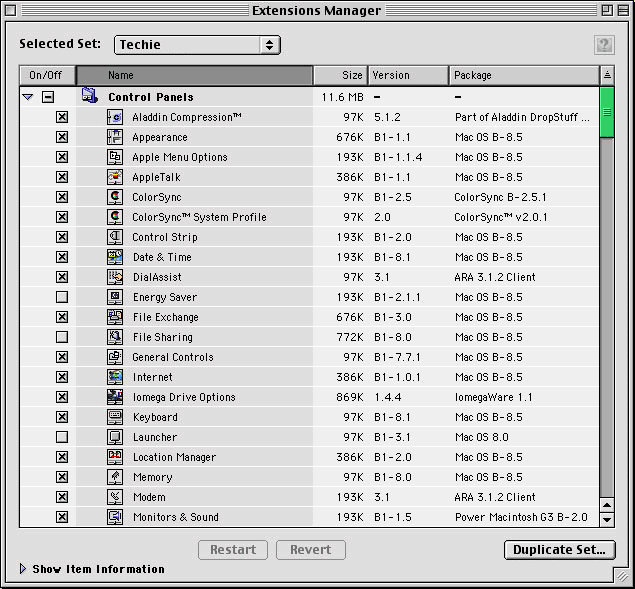Viewport: 635px width, 589px height.
Task: Select the Monitors & Sound icon
Action: click(115, 517)
